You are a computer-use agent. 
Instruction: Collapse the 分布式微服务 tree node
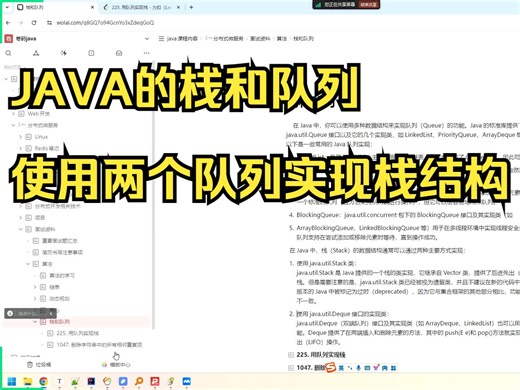pyautogui.click(x=13, y=125)
